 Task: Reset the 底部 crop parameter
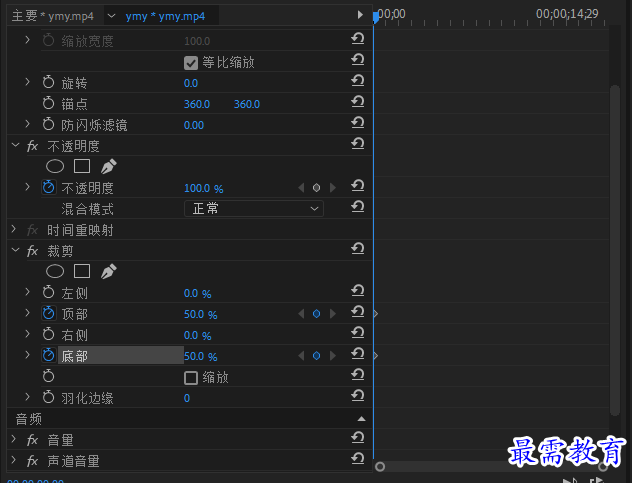pos(358,354)
